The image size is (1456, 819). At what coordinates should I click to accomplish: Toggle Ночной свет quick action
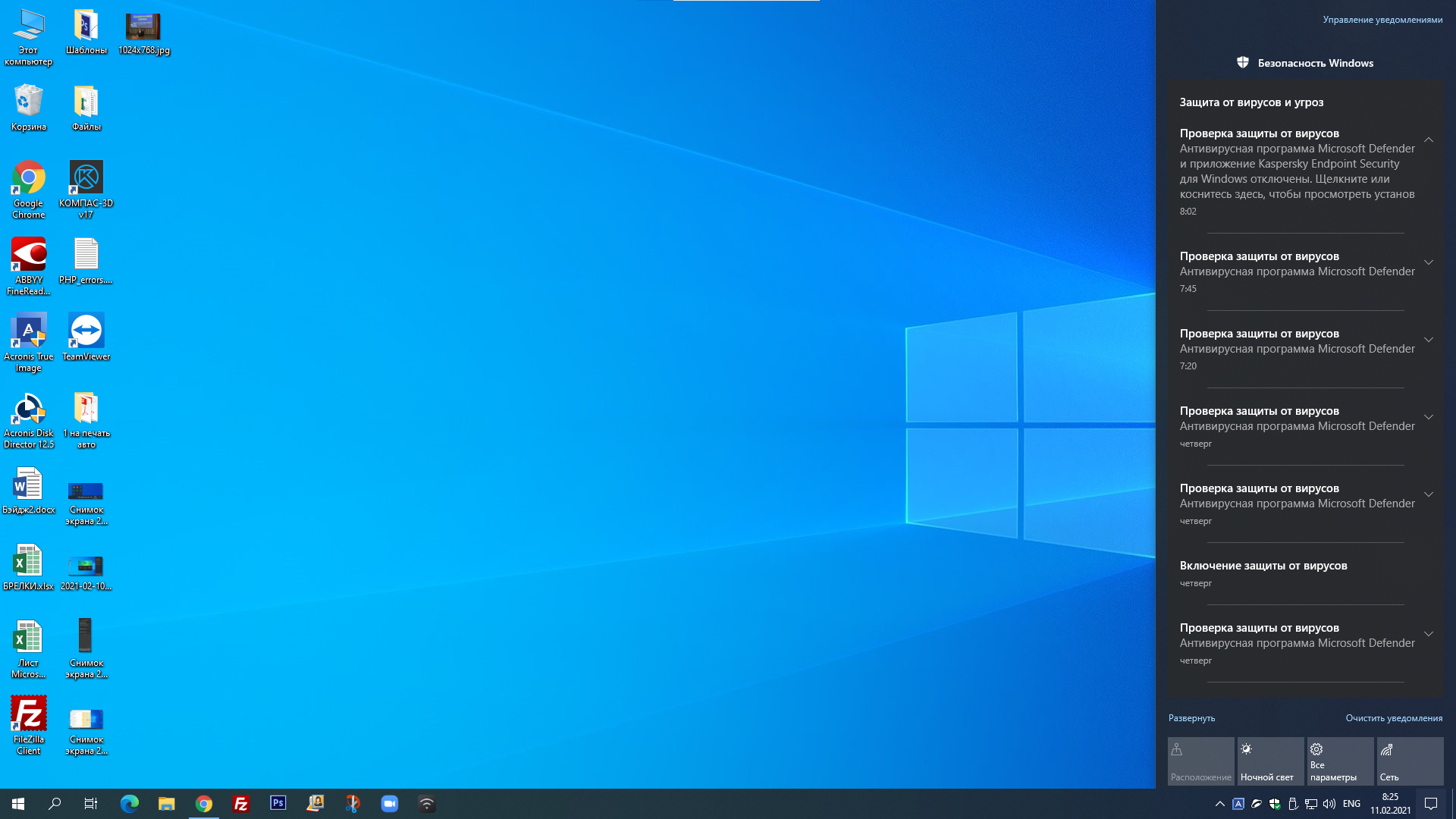point(1271,761)
